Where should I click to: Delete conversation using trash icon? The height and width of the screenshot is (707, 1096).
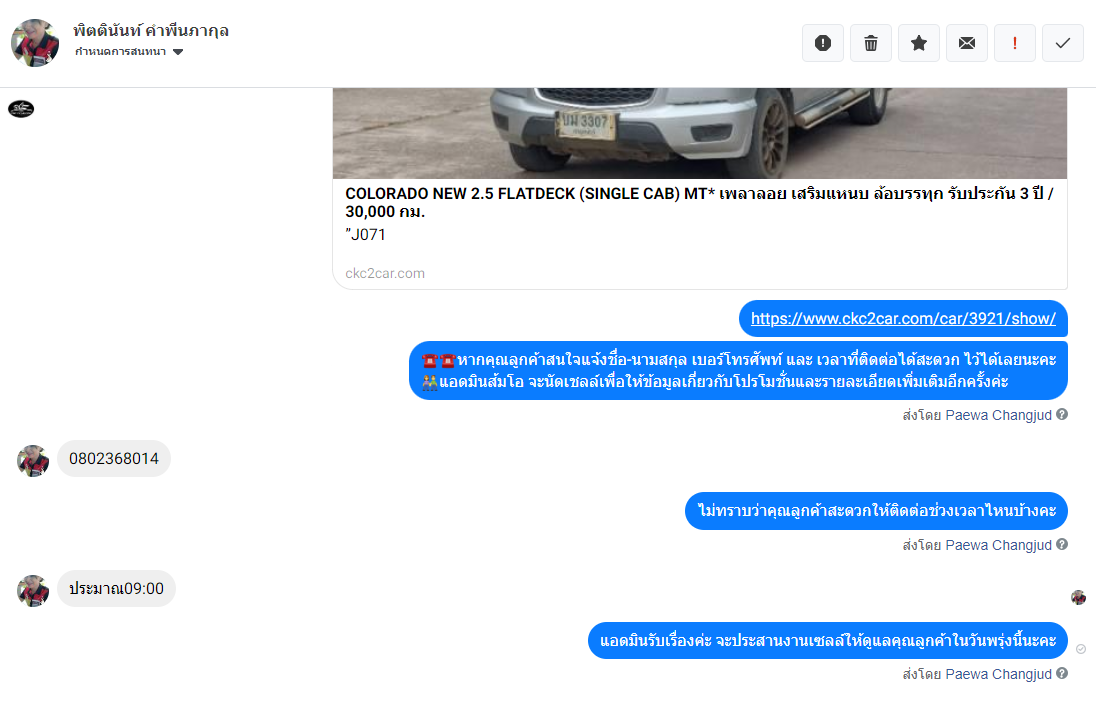click(x=871, y=43)
